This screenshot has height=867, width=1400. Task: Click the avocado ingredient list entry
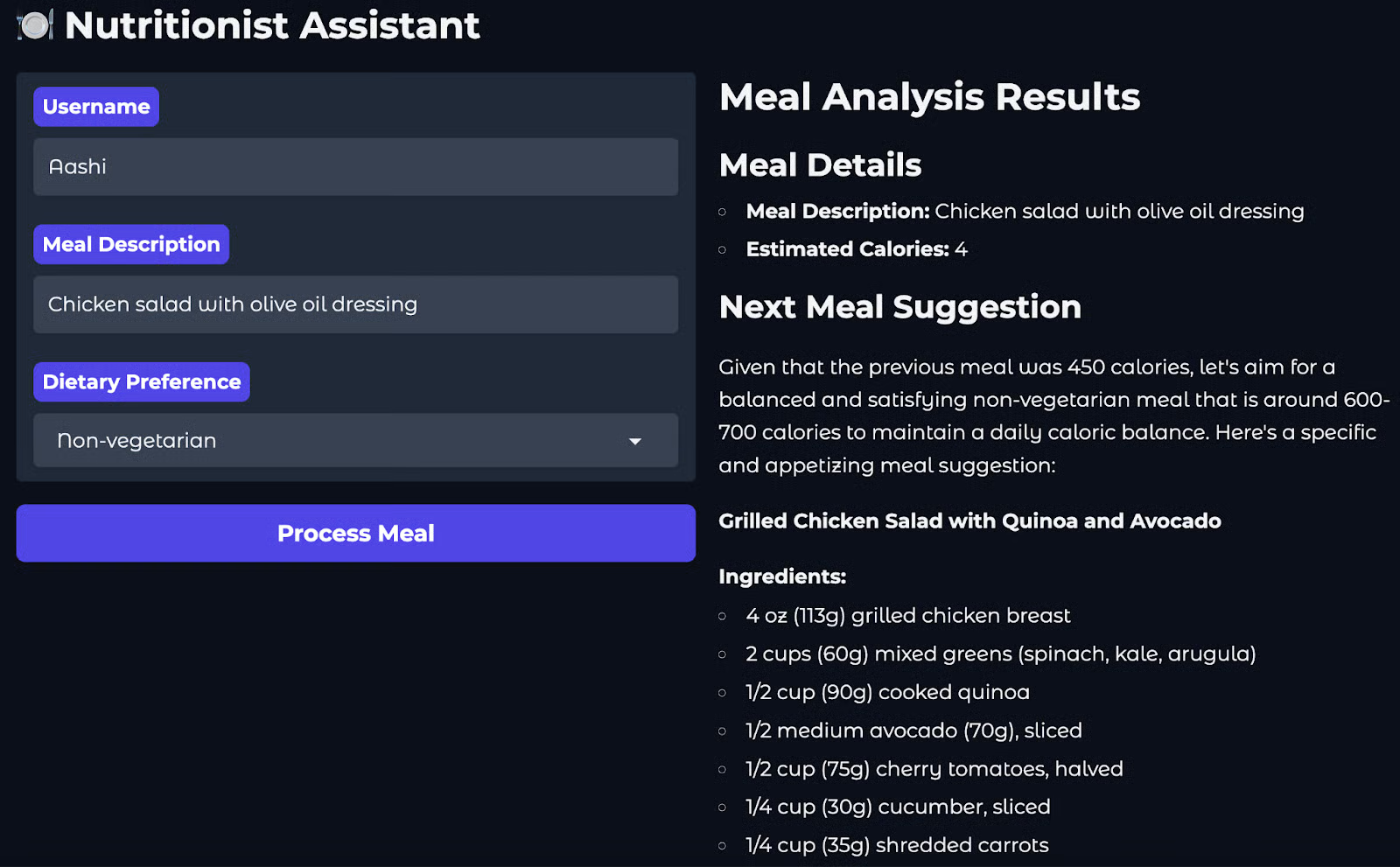click(x=913, y=731)
